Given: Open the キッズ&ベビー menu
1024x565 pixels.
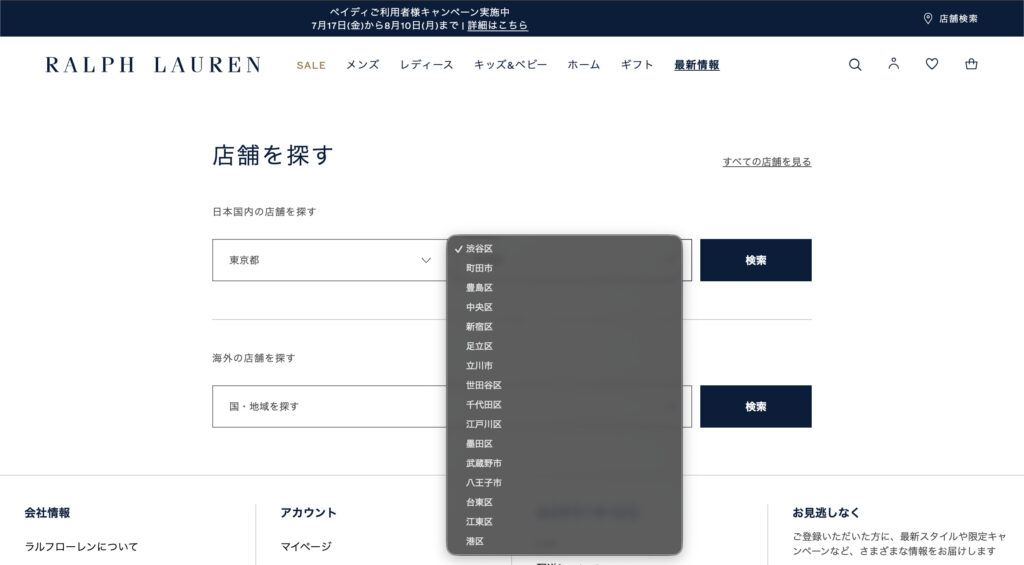Looking at the screenshot, I should (510, 65).
